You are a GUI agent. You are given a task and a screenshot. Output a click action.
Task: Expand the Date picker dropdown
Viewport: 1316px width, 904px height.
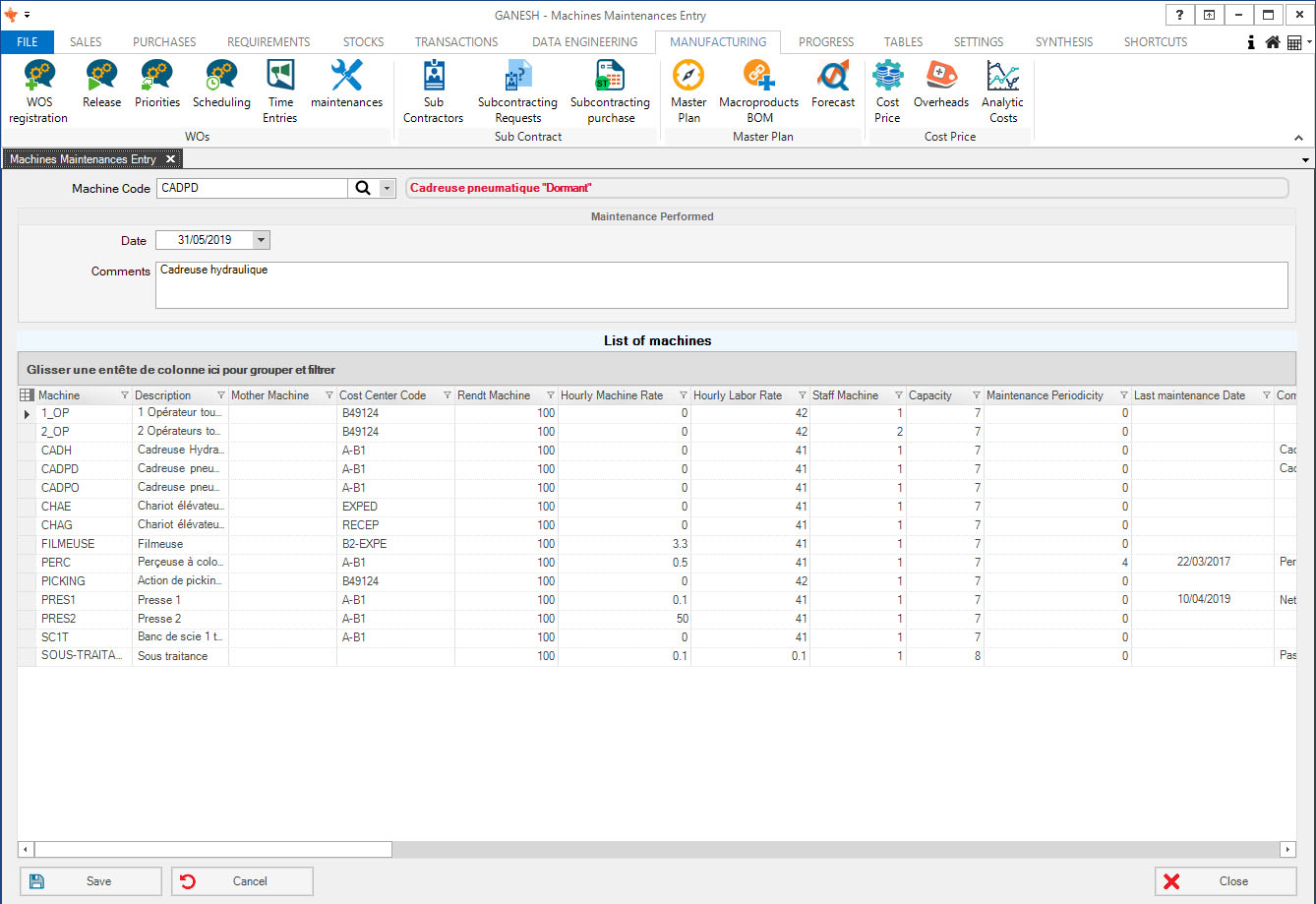click(x=261, y=240)
